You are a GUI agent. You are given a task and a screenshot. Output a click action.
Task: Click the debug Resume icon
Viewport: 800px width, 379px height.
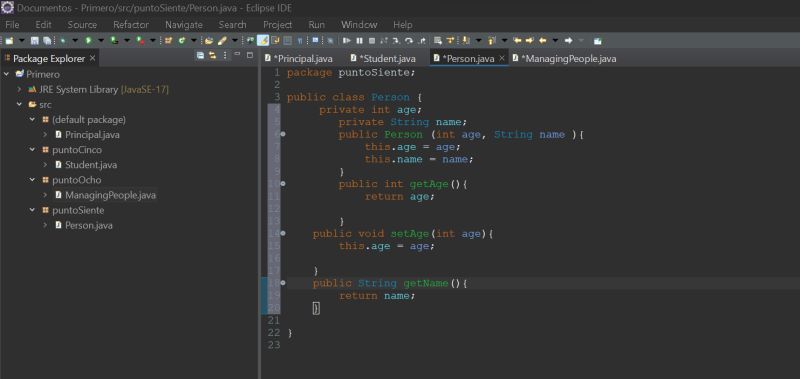point(346,40)
